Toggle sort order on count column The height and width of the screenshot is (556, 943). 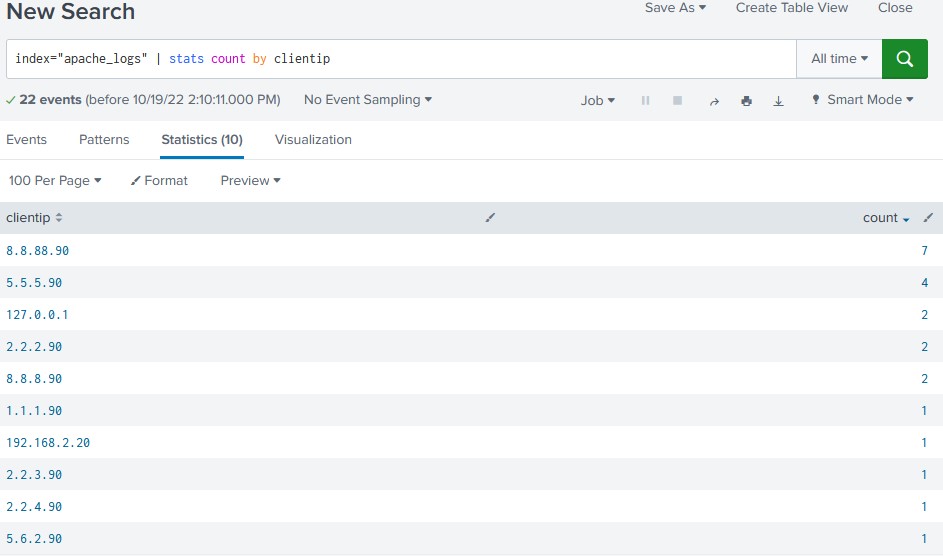click(x=886, y=218)
